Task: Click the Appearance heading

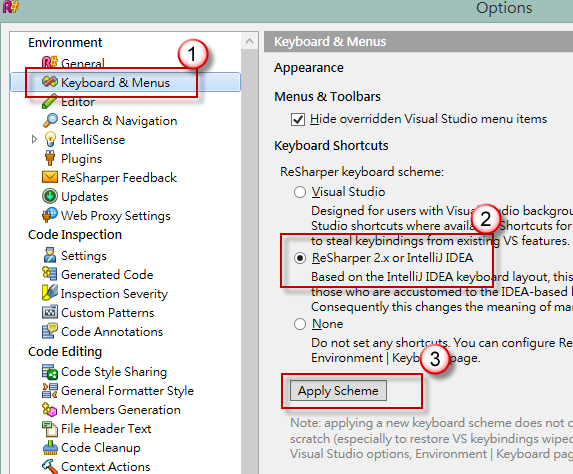Action: [x=309, y=68]
